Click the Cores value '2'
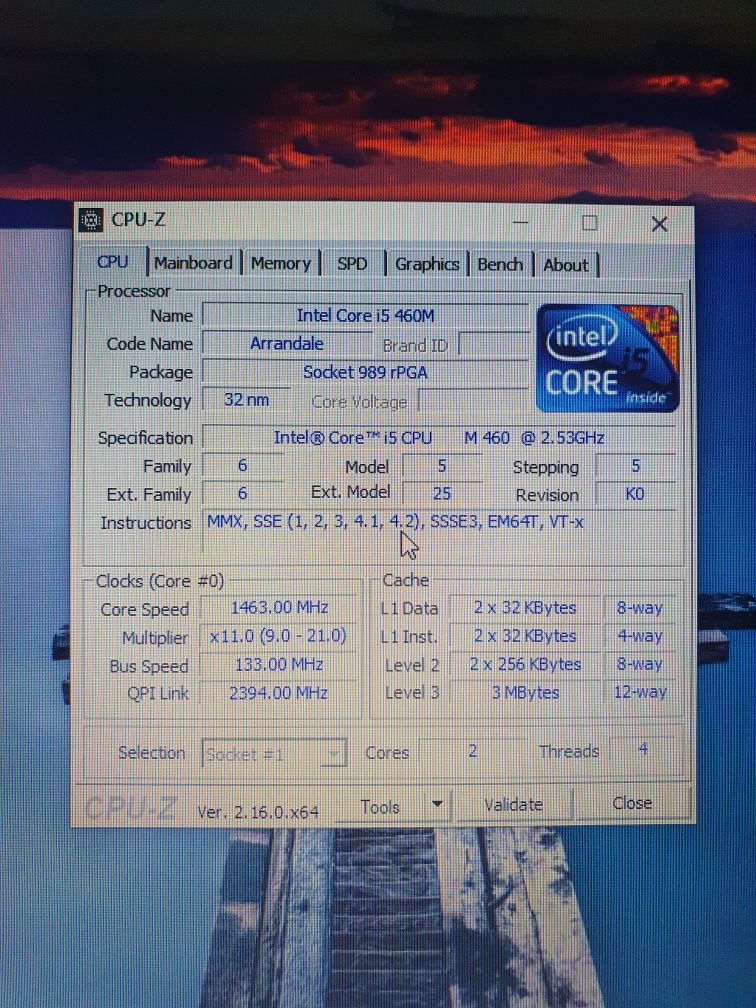The width and height of the screenshot is (756, 1008). coord(472,751)
